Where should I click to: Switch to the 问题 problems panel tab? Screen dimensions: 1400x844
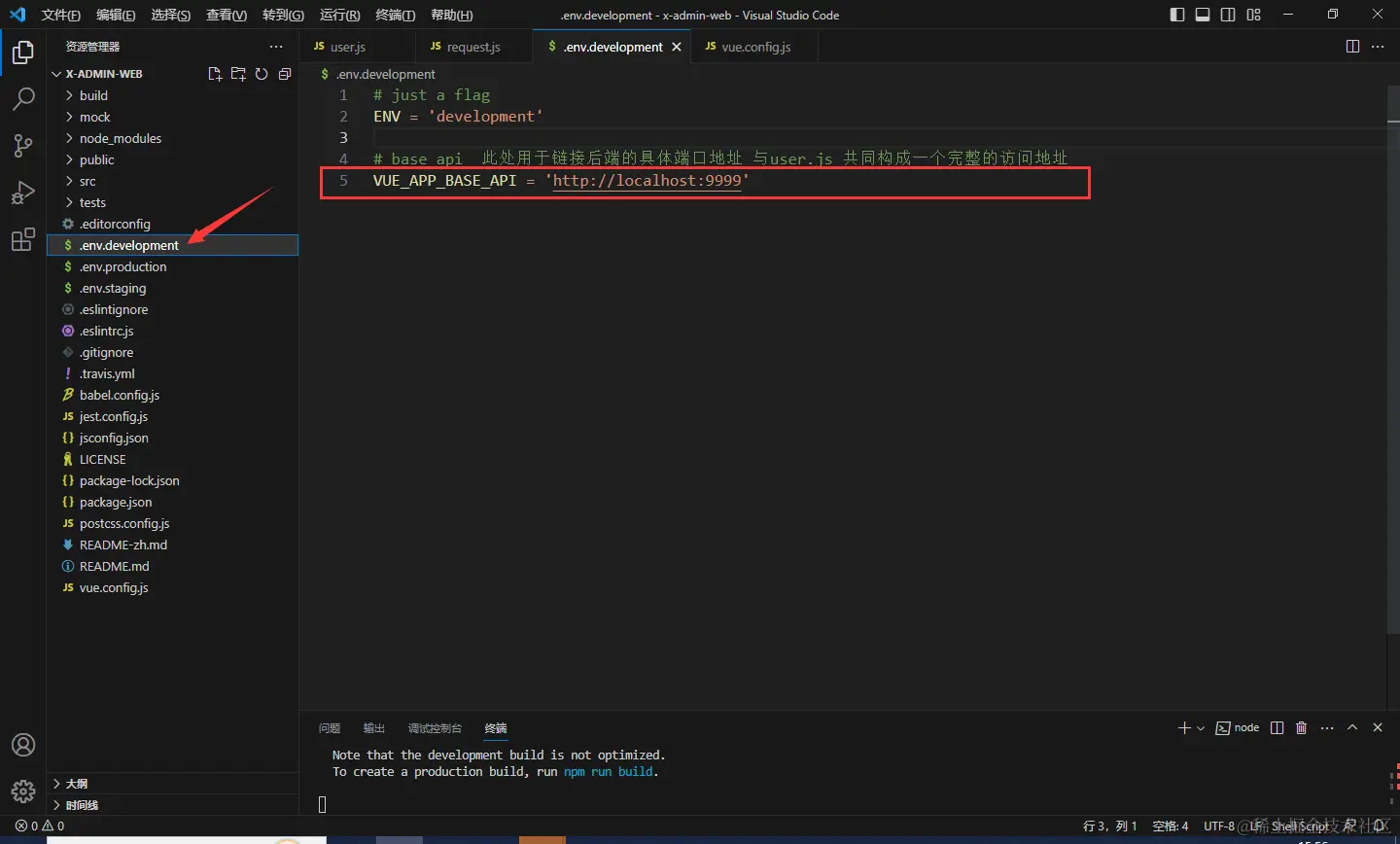click(x=330, y=728)
